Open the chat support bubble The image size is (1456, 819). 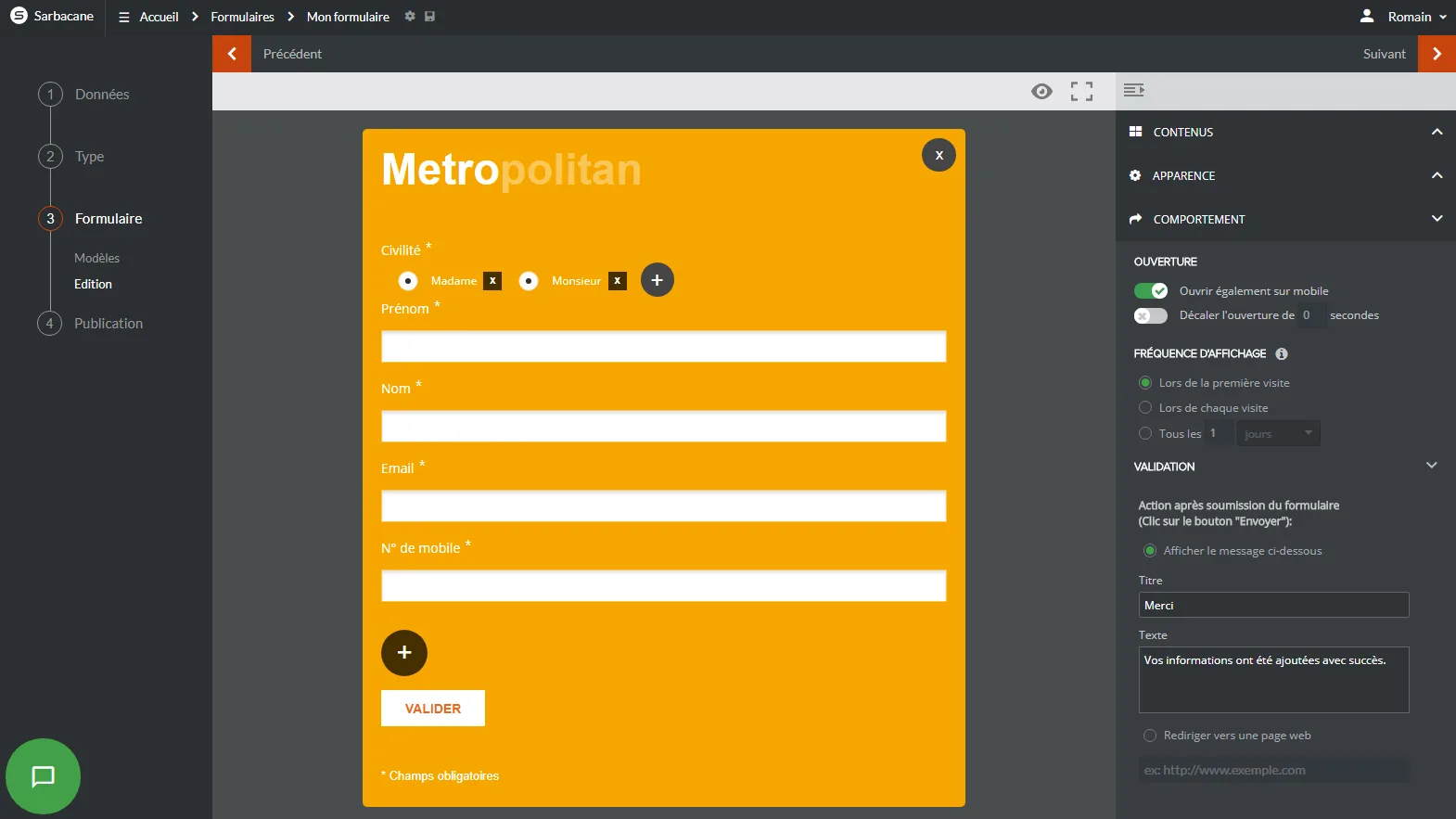click(x=43, y=776)
